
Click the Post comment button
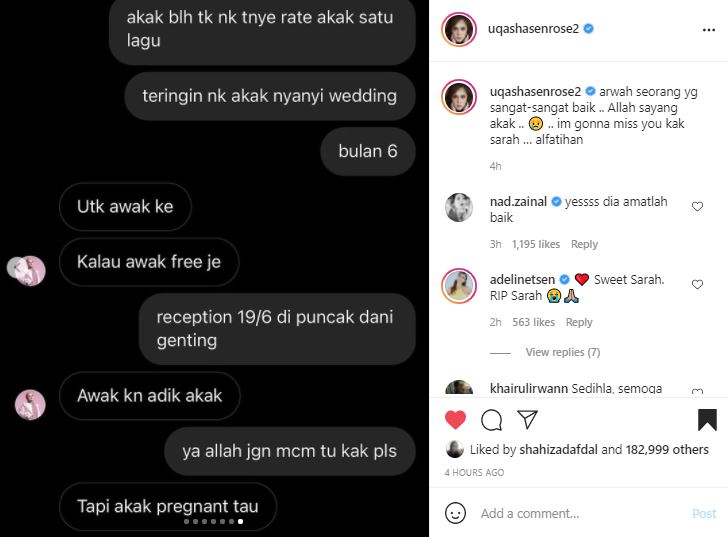pos(704,513)
